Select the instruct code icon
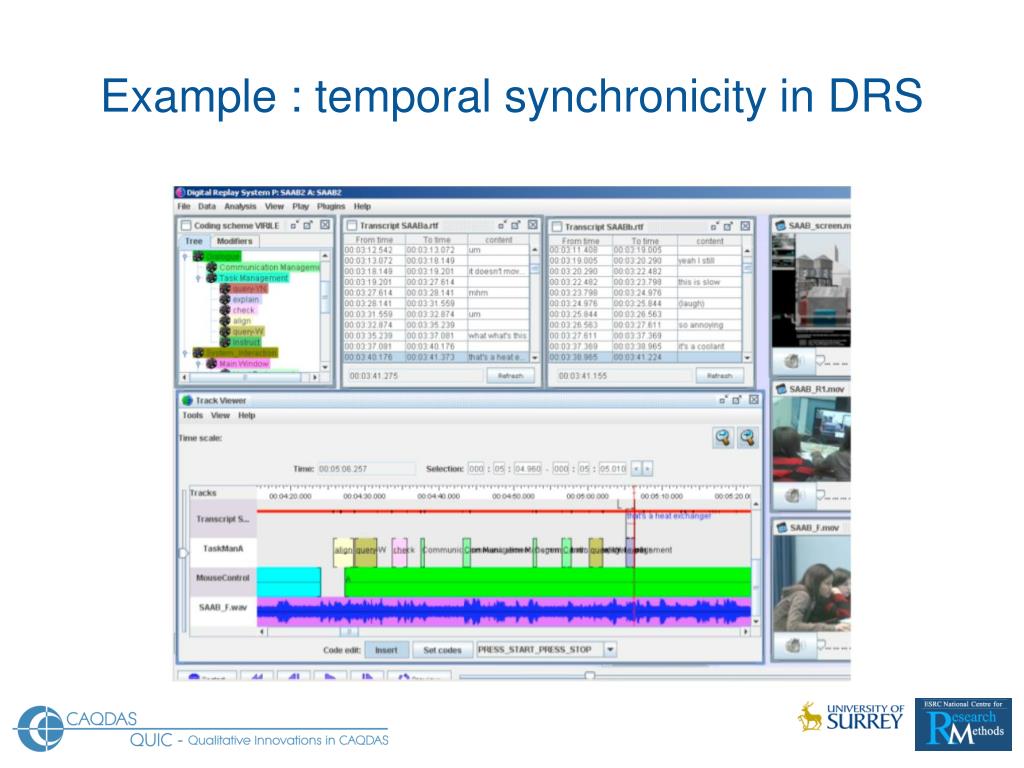Screen dimensions: 1024x768 [225, 342]
